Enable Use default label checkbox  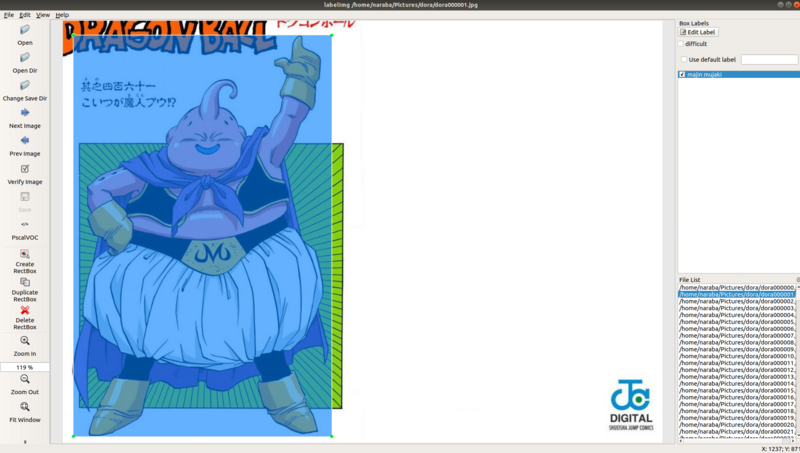pos(684,60)
